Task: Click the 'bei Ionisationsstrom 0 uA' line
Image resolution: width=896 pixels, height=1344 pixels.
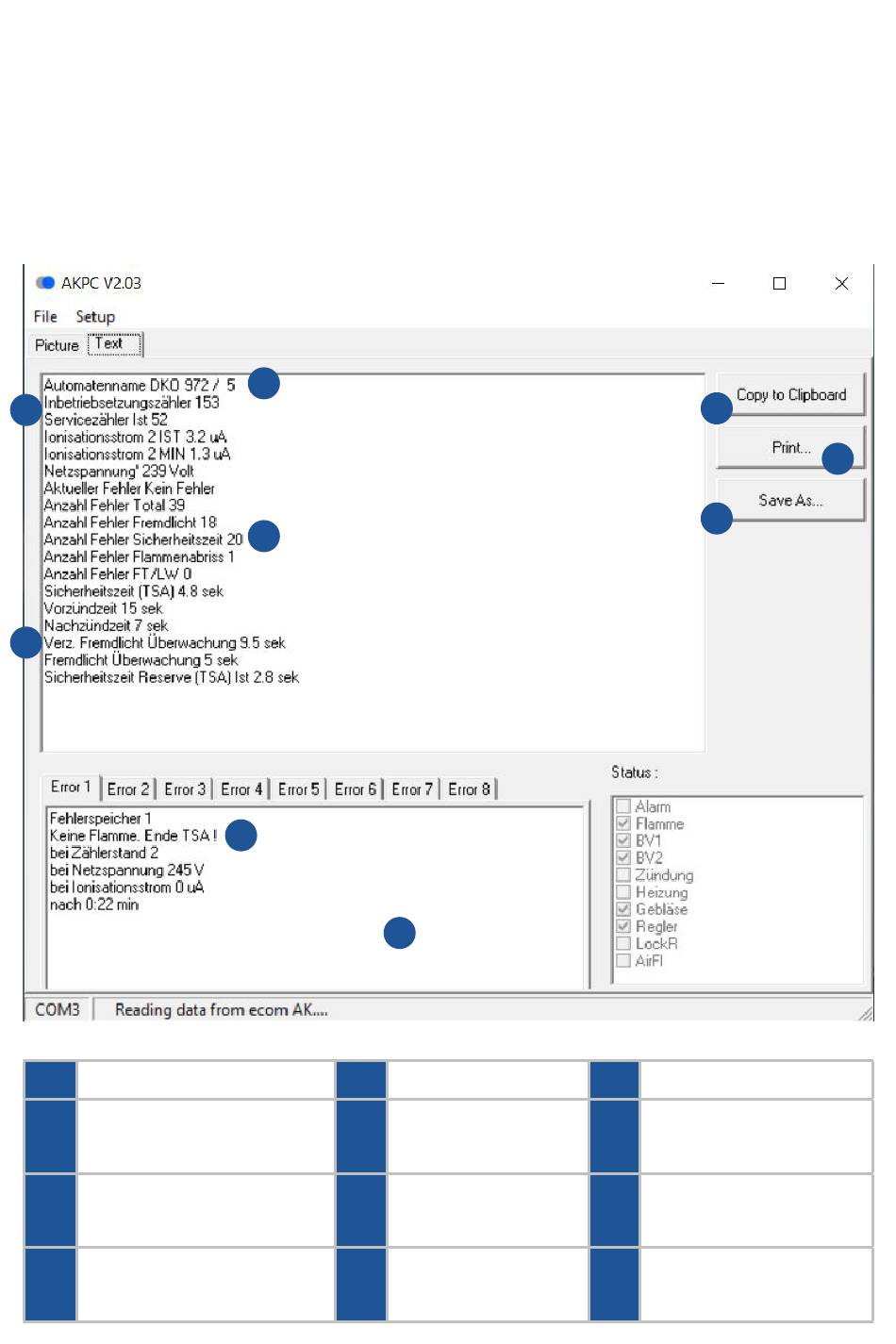Action: coord(126,887)
